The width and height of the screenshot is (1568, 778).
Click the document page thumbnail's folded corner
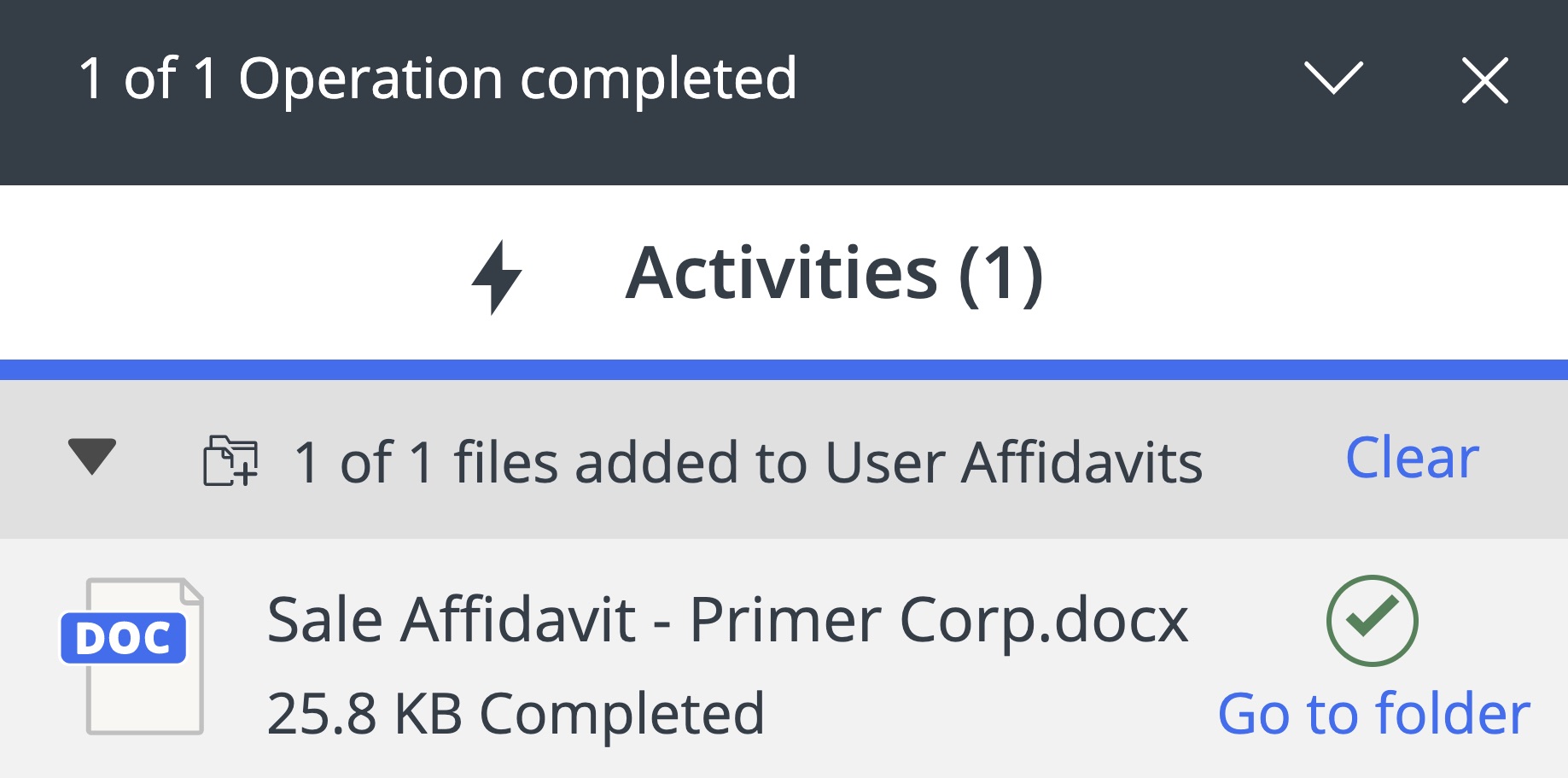[192, 591]
